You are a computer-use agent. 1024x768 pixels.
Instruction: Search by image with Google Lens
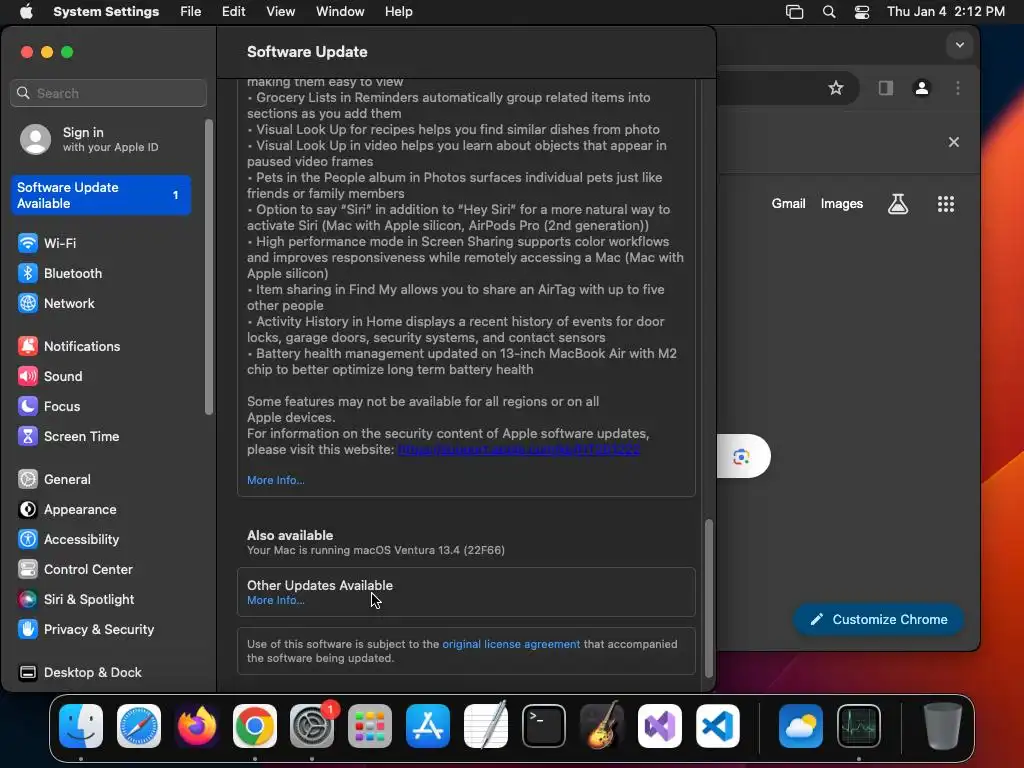pyautogui.click(x=741, y=456)
